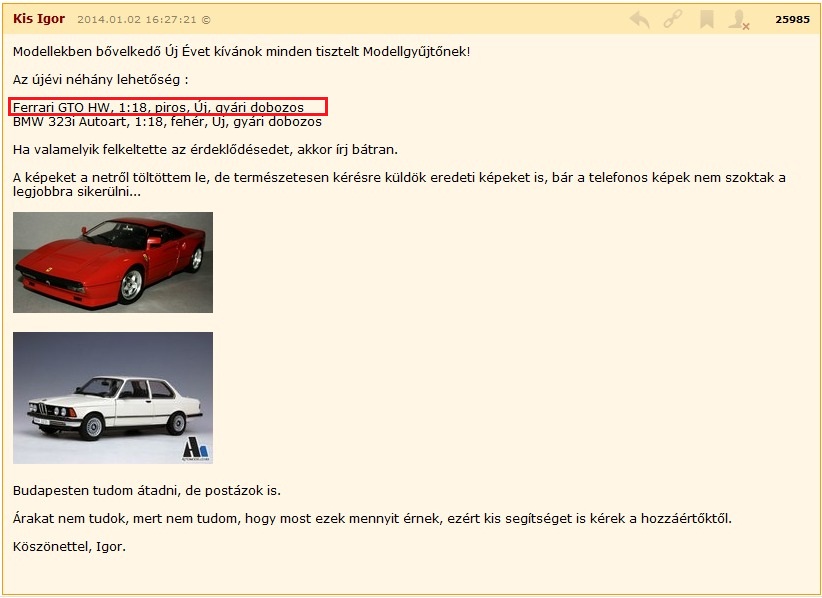Open the Kis Igor user profile

click(39, 19)
